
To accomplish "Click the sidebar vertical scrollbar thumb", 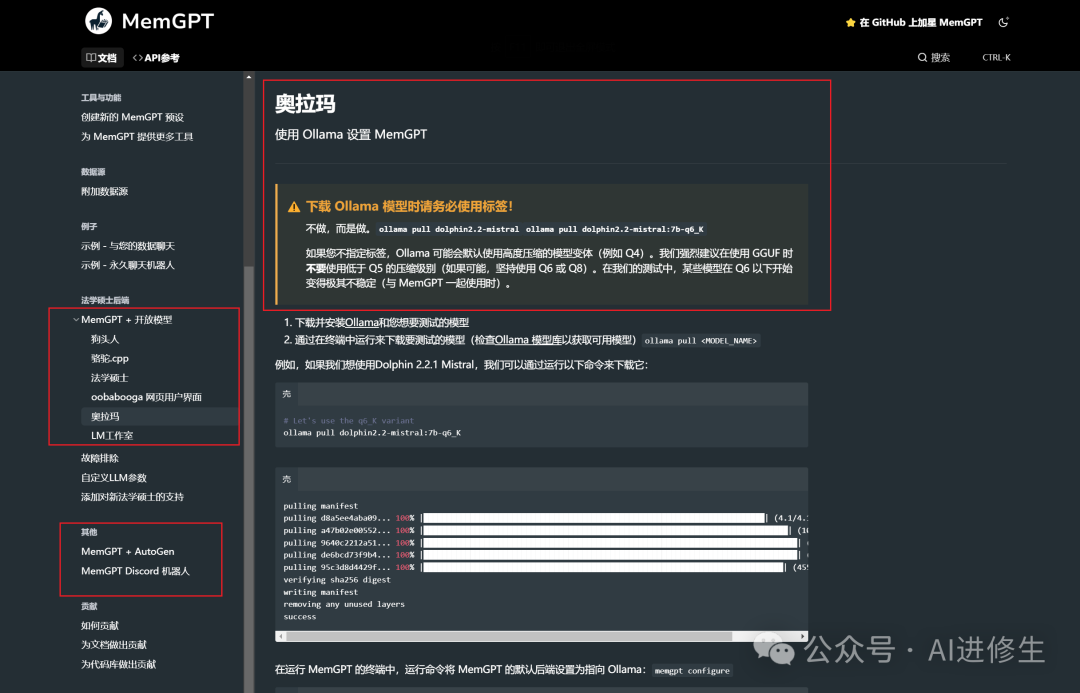I will [x=249, y=479].
